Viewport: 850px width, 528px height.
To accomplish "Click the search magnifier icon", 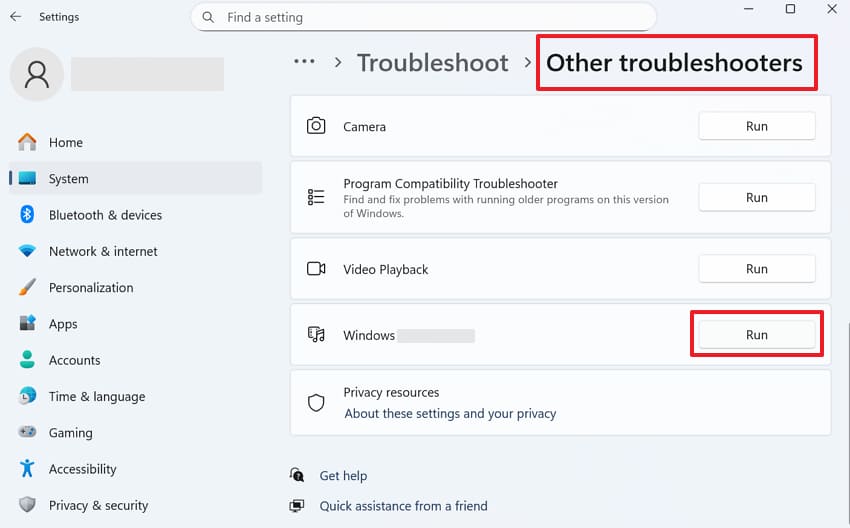I will [208, 17].
